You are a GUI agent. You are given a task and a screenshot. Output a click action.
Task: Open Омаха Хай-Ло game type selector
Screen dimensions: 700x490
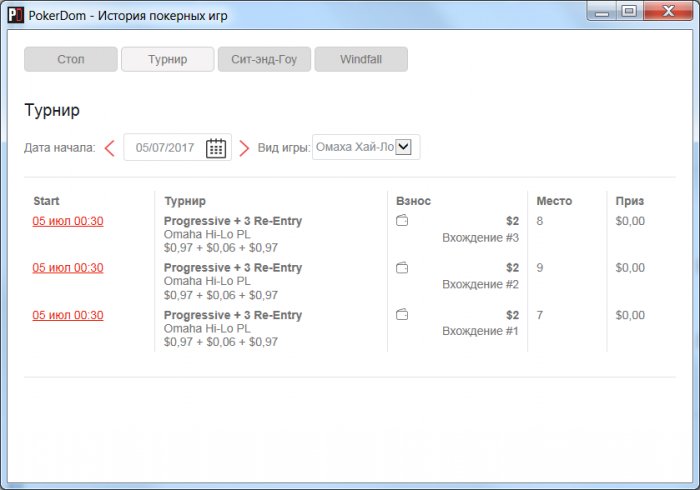[366, 147]
